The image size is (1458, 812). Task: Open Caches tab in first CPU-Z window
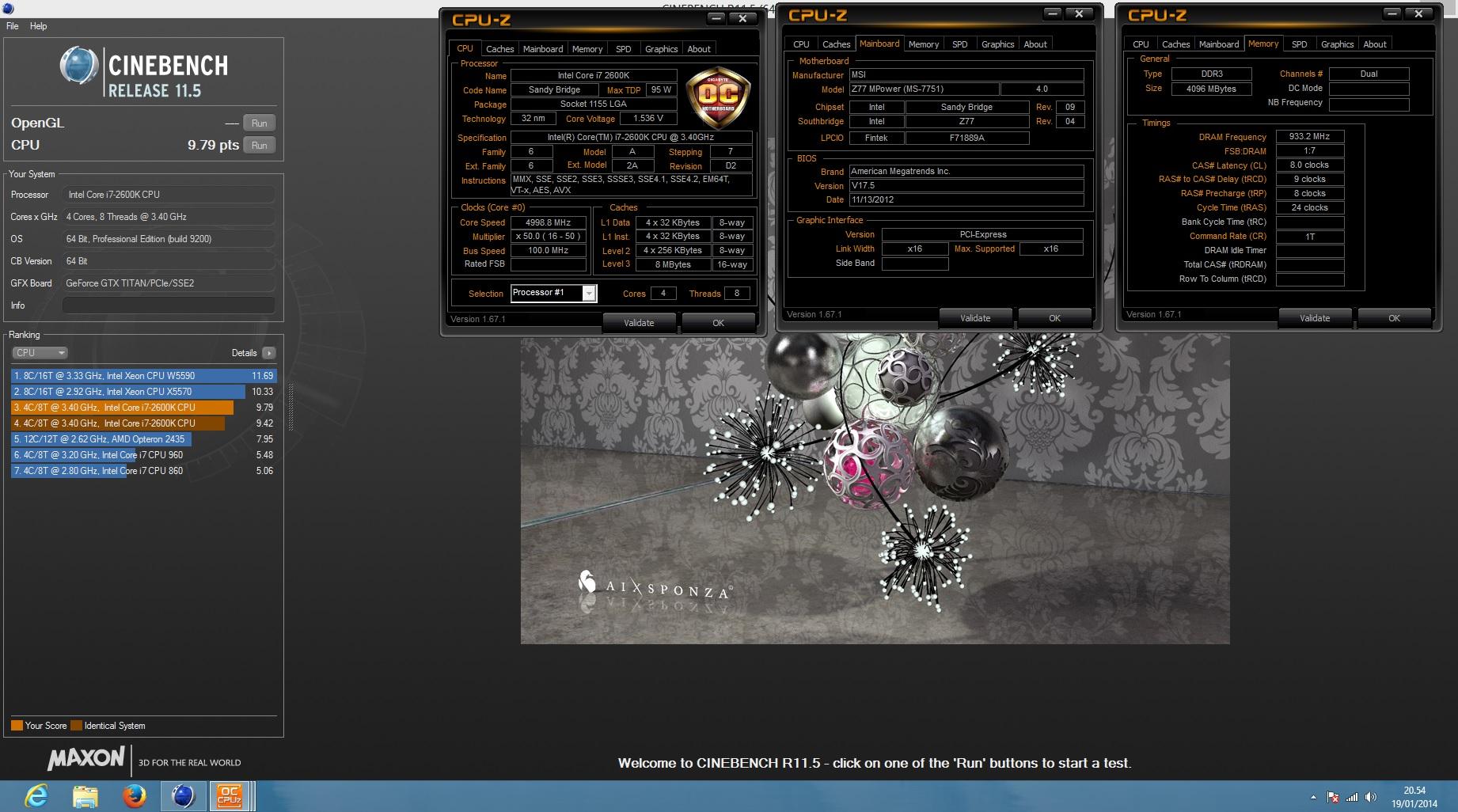point(499,49)
